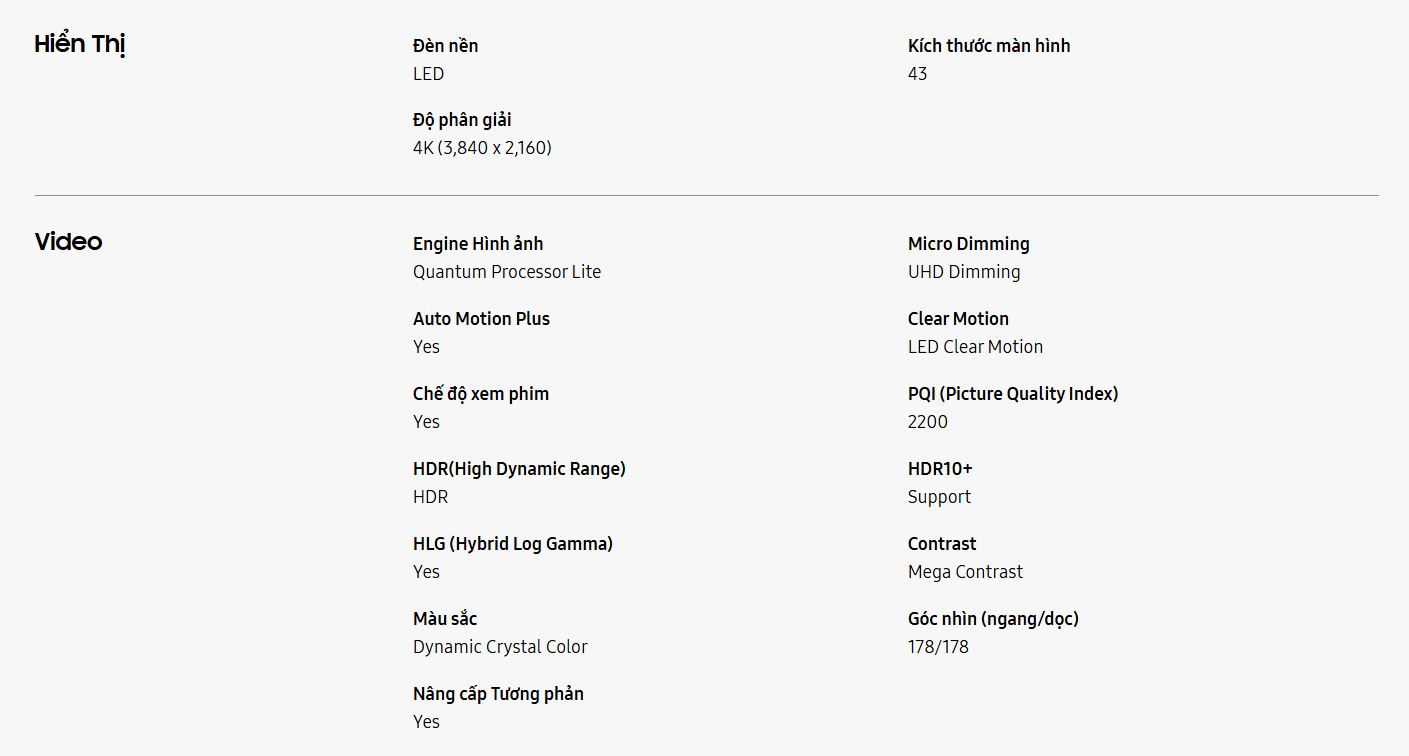Click the HDR10+ spec label

(x=940, y=469)
